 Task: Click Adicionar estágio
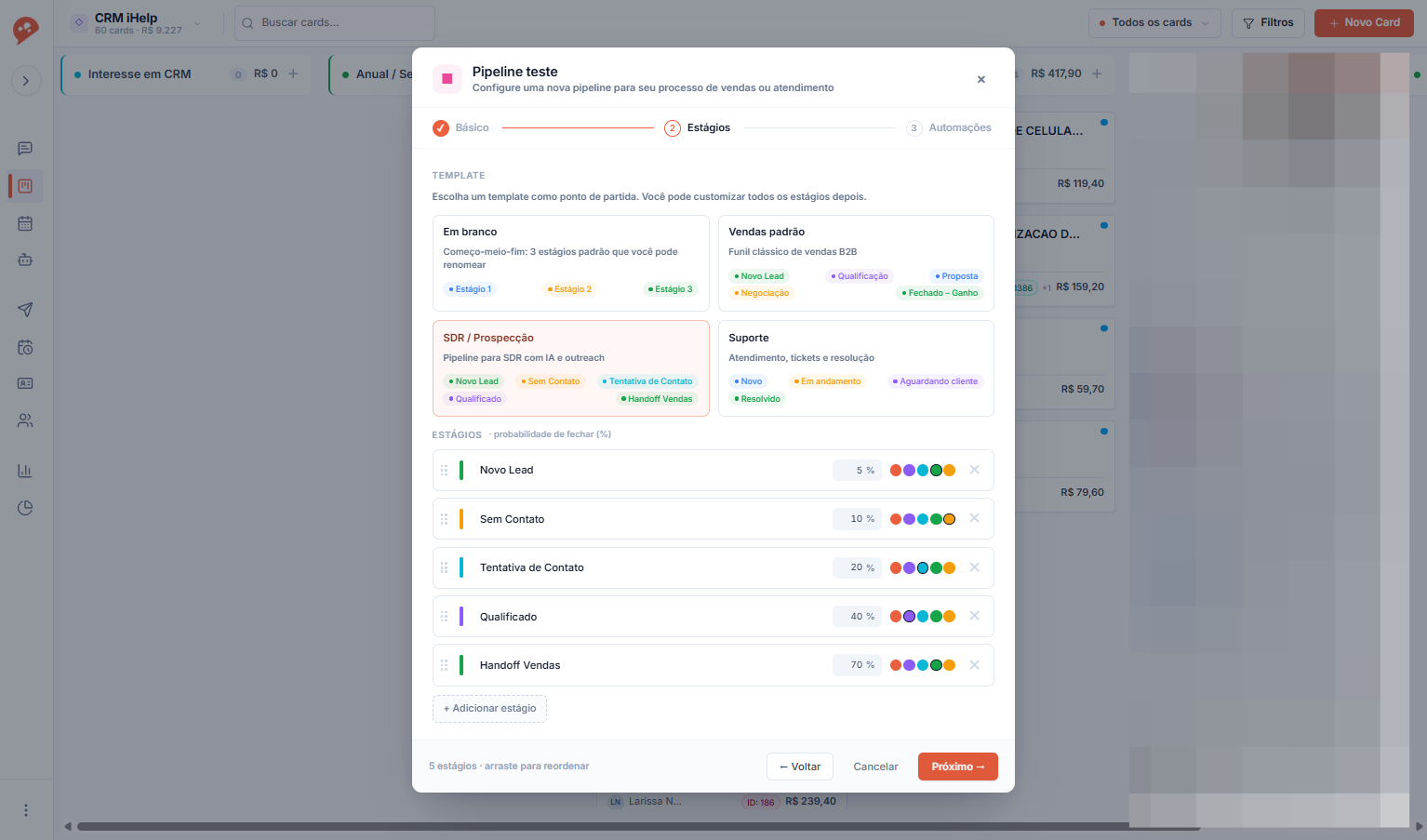pyautogui.click(x=489, y=709)
